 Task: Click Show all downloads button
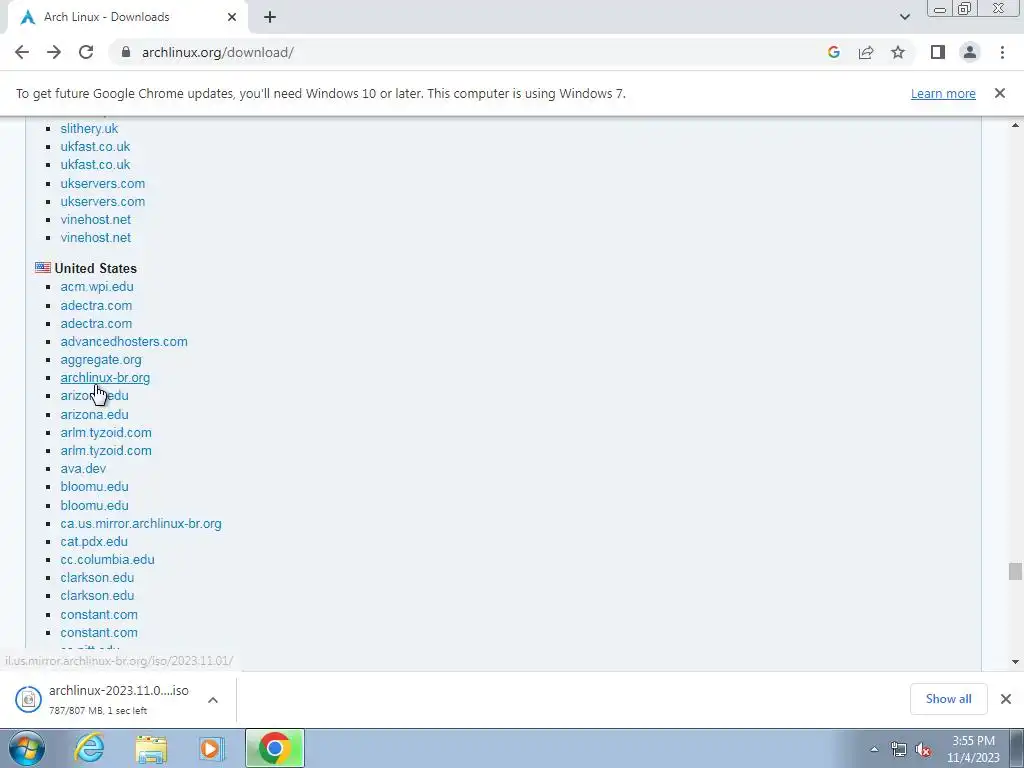[948, 699]
